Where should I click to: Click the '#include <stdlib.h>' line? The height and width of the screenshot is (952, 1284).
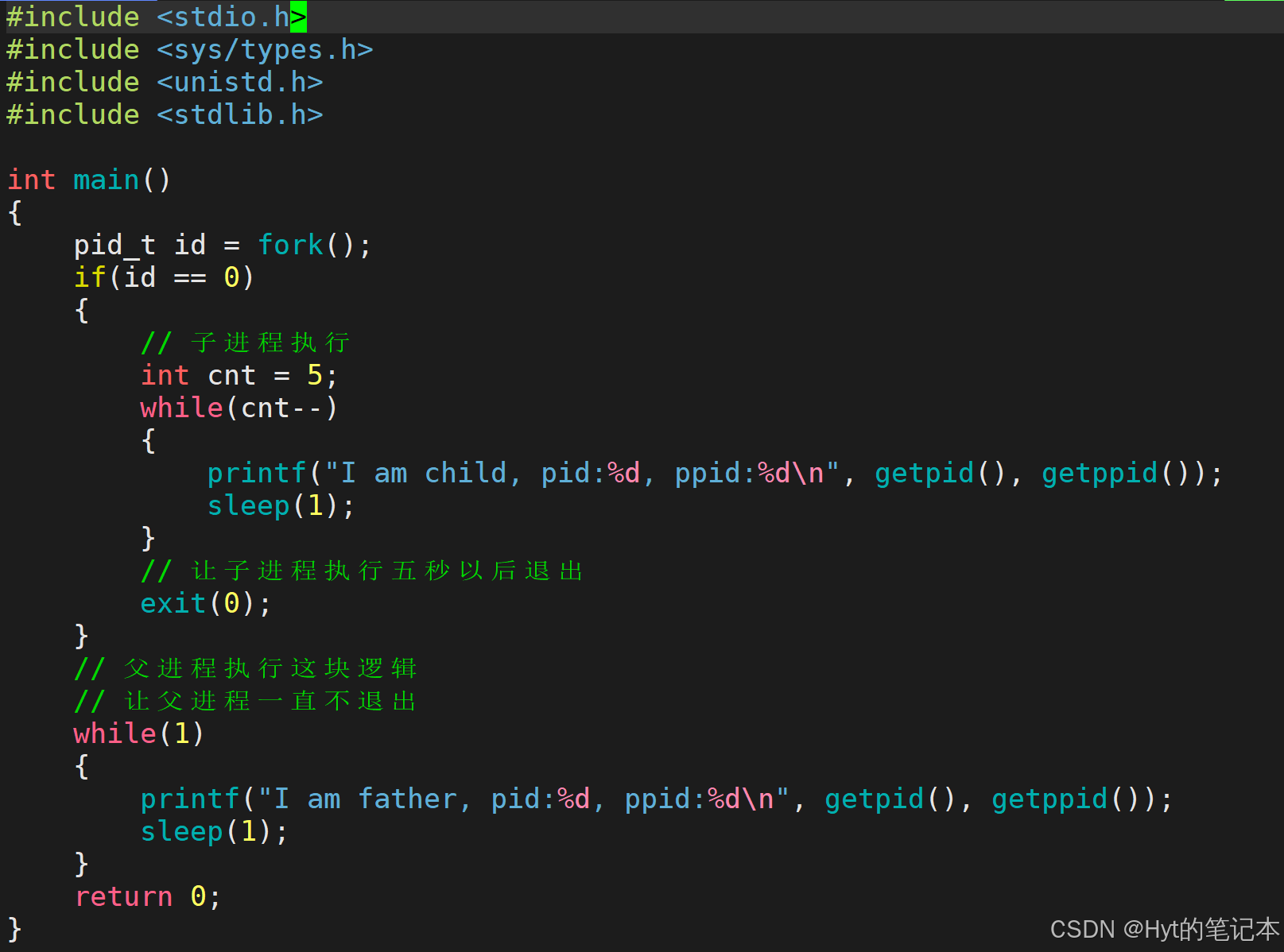coord(165,114)
